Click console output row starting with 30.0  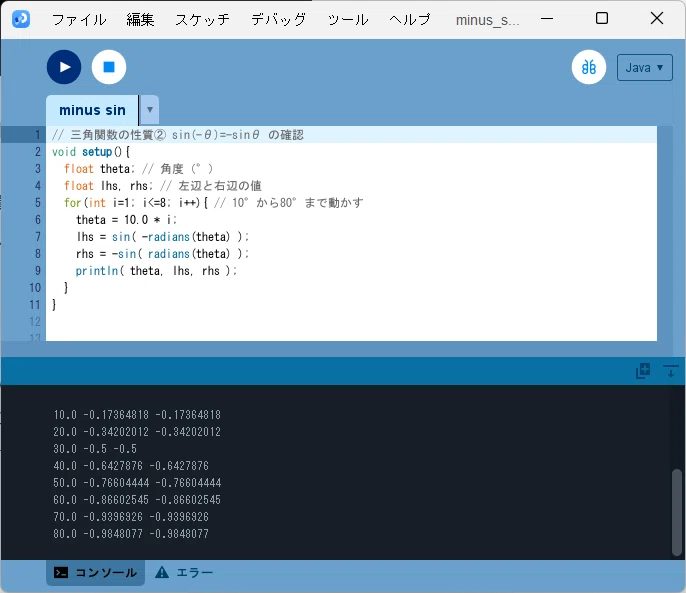pyautogui.click(x=95, y=449)
